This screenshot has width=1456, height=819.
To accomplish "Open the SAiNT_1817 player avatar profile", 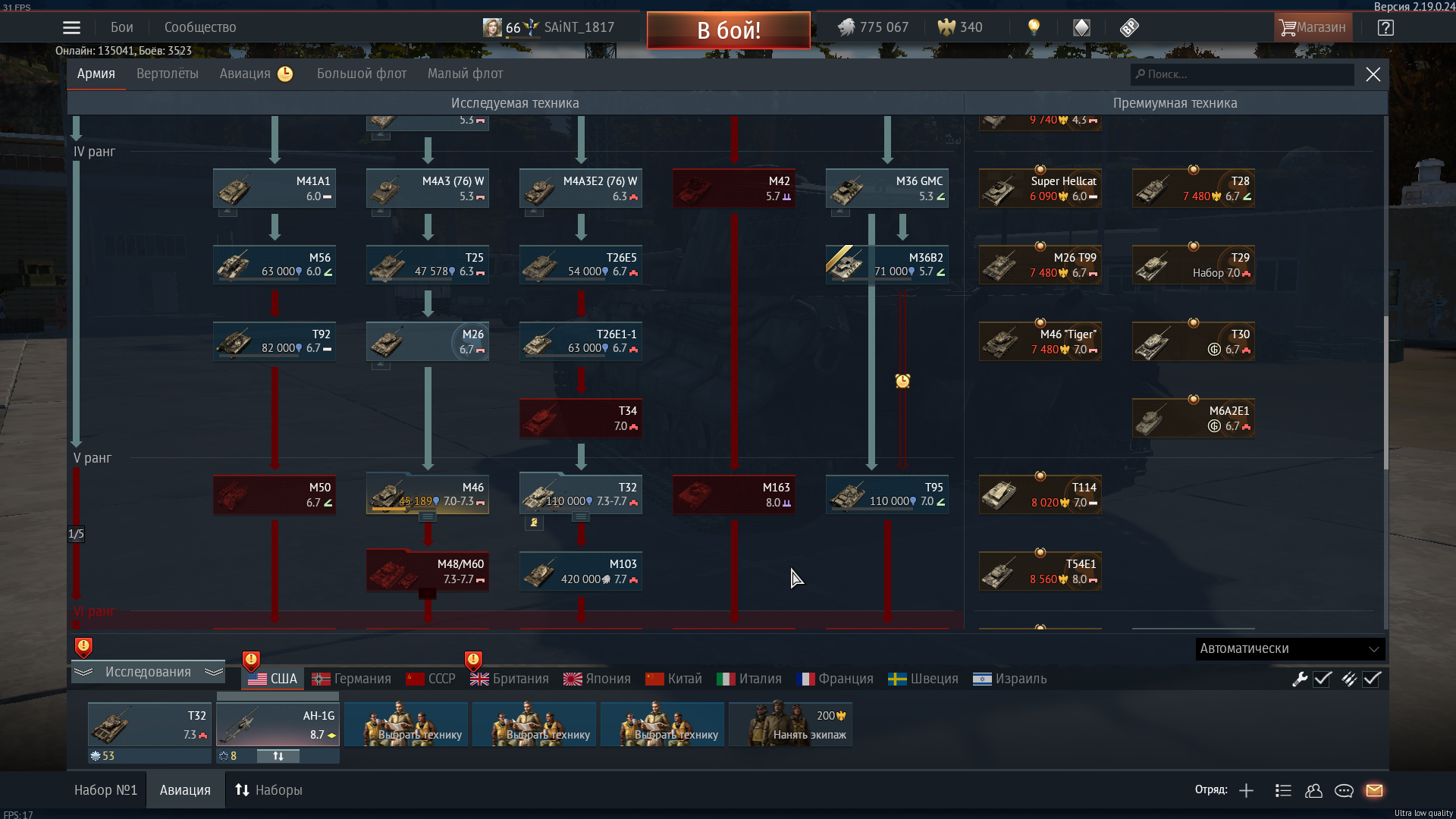I will (x=492, y=28).
